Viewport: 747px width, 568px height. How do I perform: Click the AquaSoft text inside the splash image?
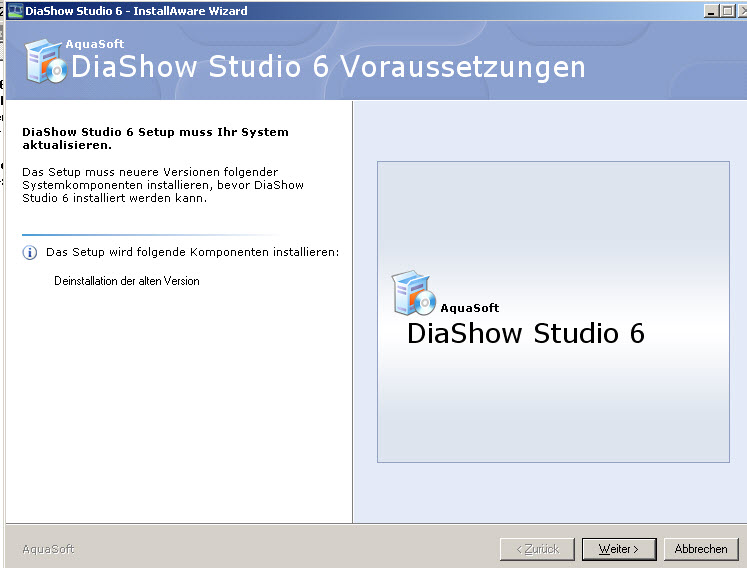pos(469,308)
